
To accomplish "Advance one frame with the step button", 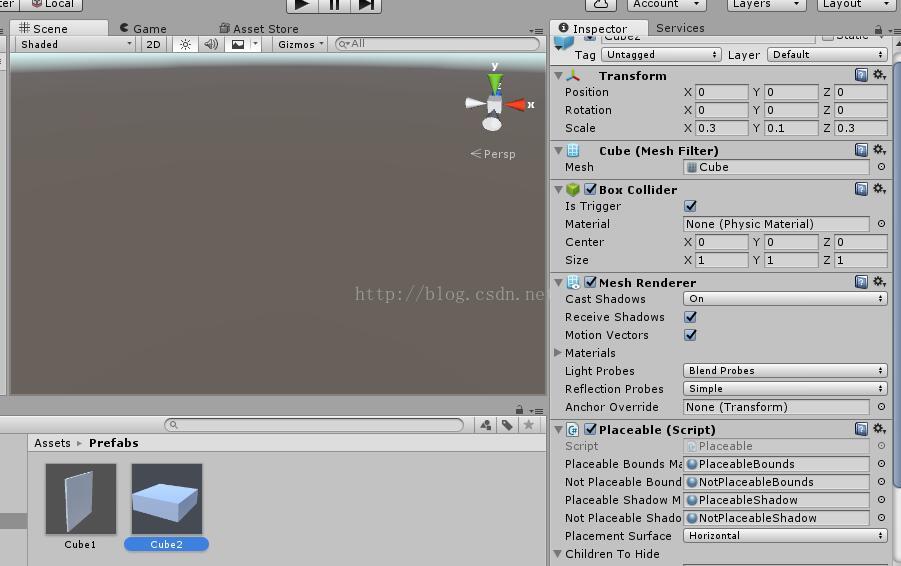I will click(366, 5).
